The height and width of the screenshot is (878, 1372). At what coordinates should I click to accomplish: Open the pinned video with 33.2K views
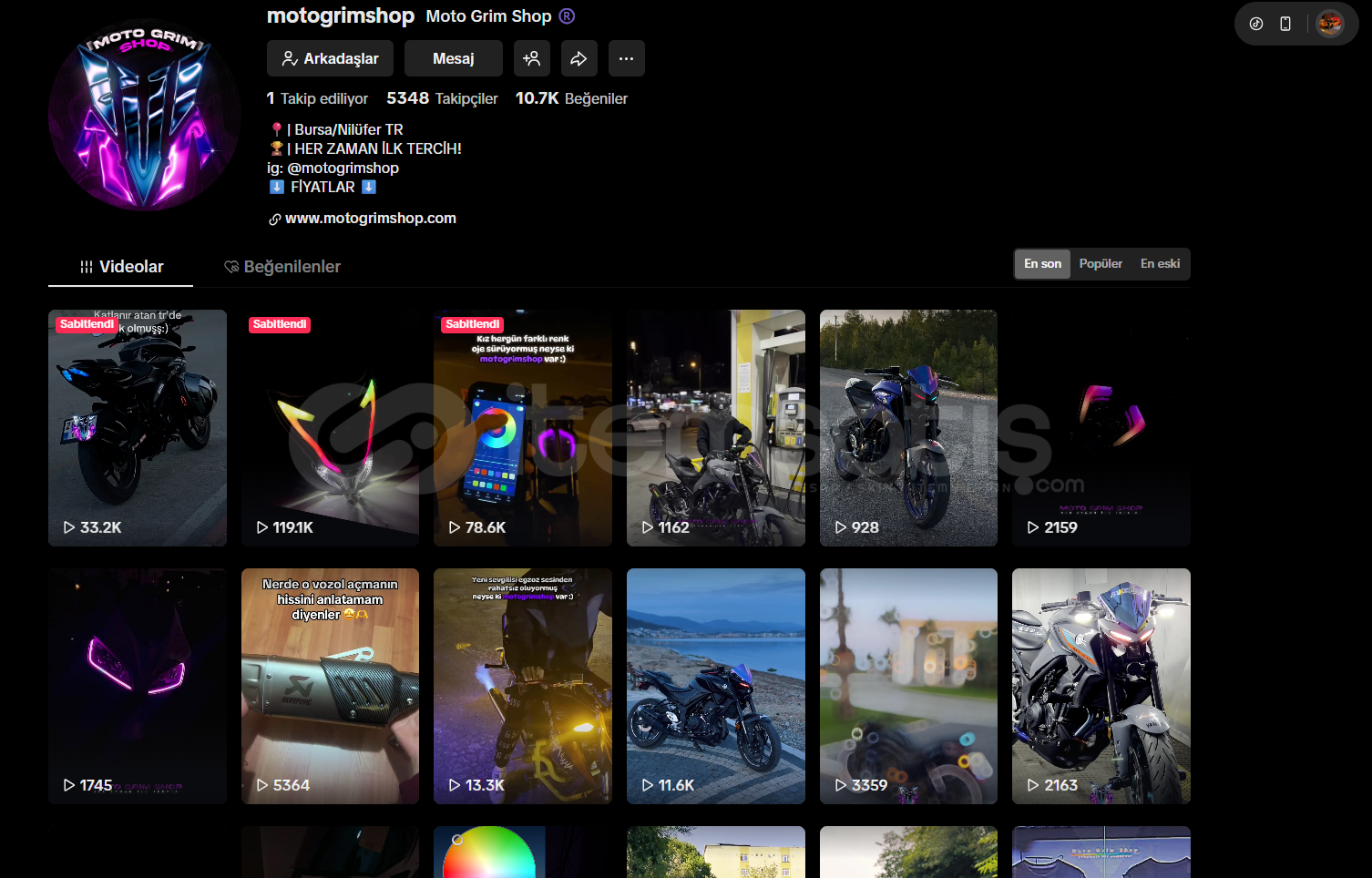[138, 428]
